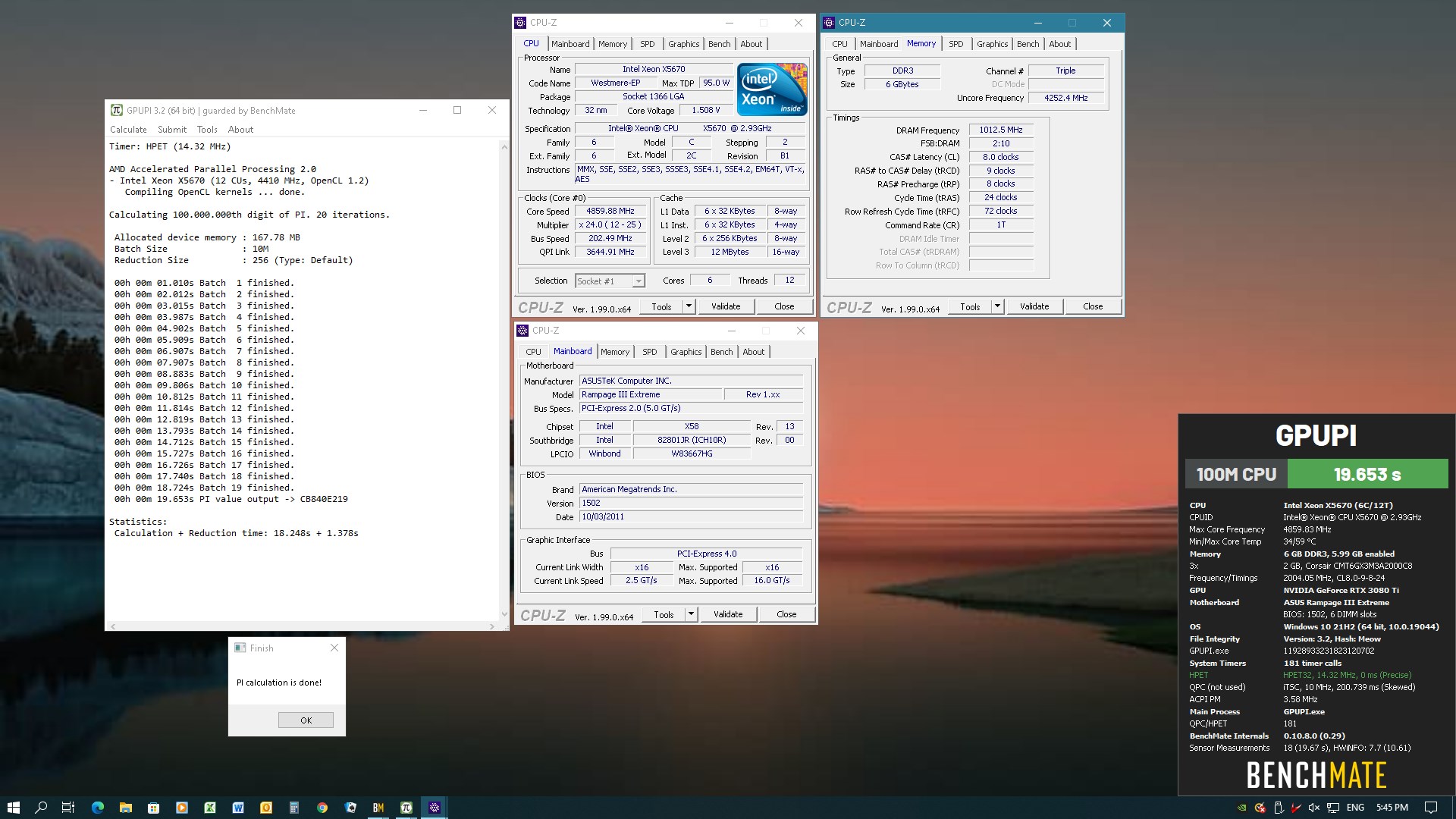Click the Core Speed value 4859.88 MHz
The height and width of the screenshot is (819, 1456).
(610, 212)
